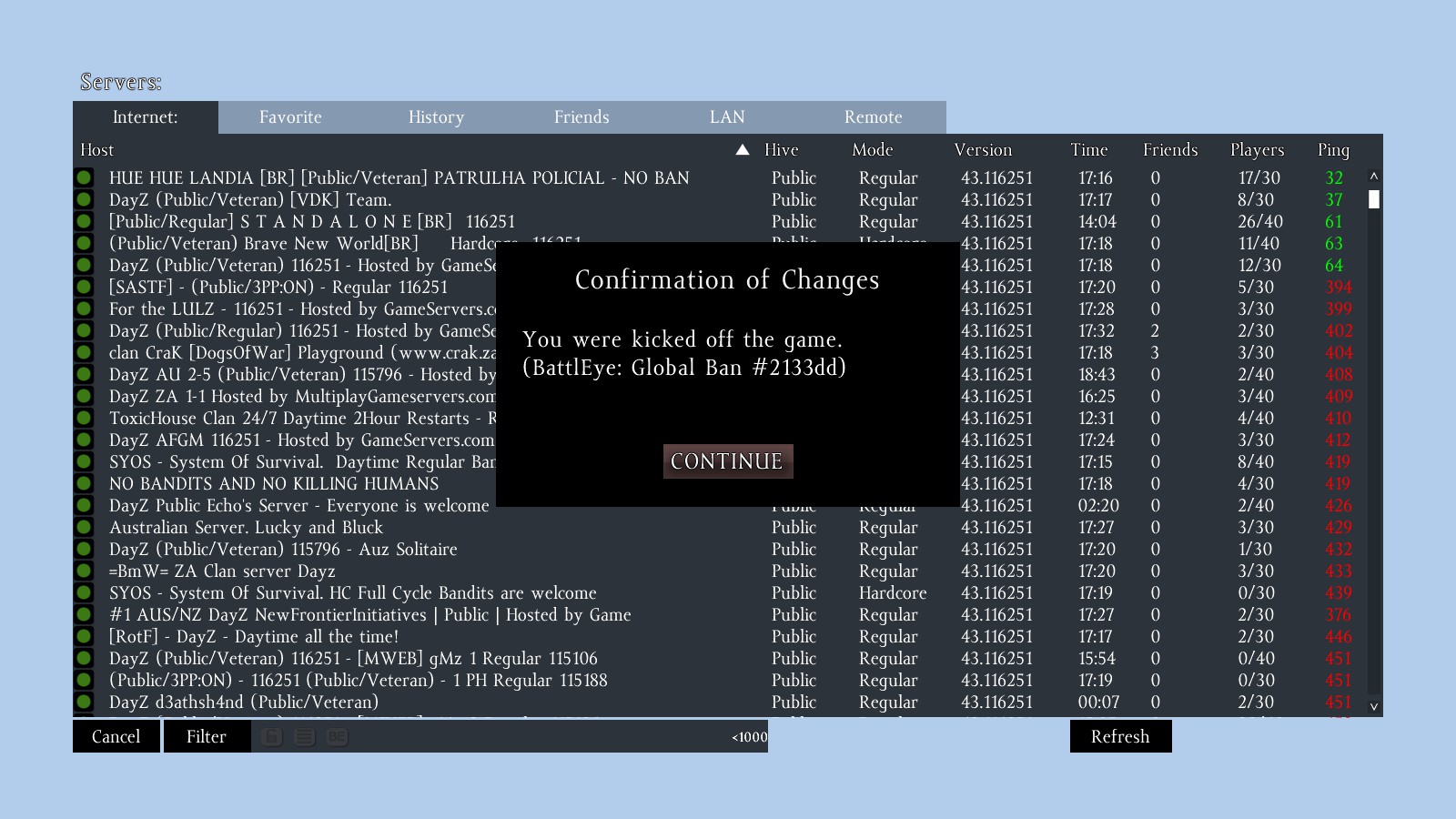
Task: Select 'SYOS - System Of Survival. HC Full Cycle' server
Action: (x=353, y=592)
